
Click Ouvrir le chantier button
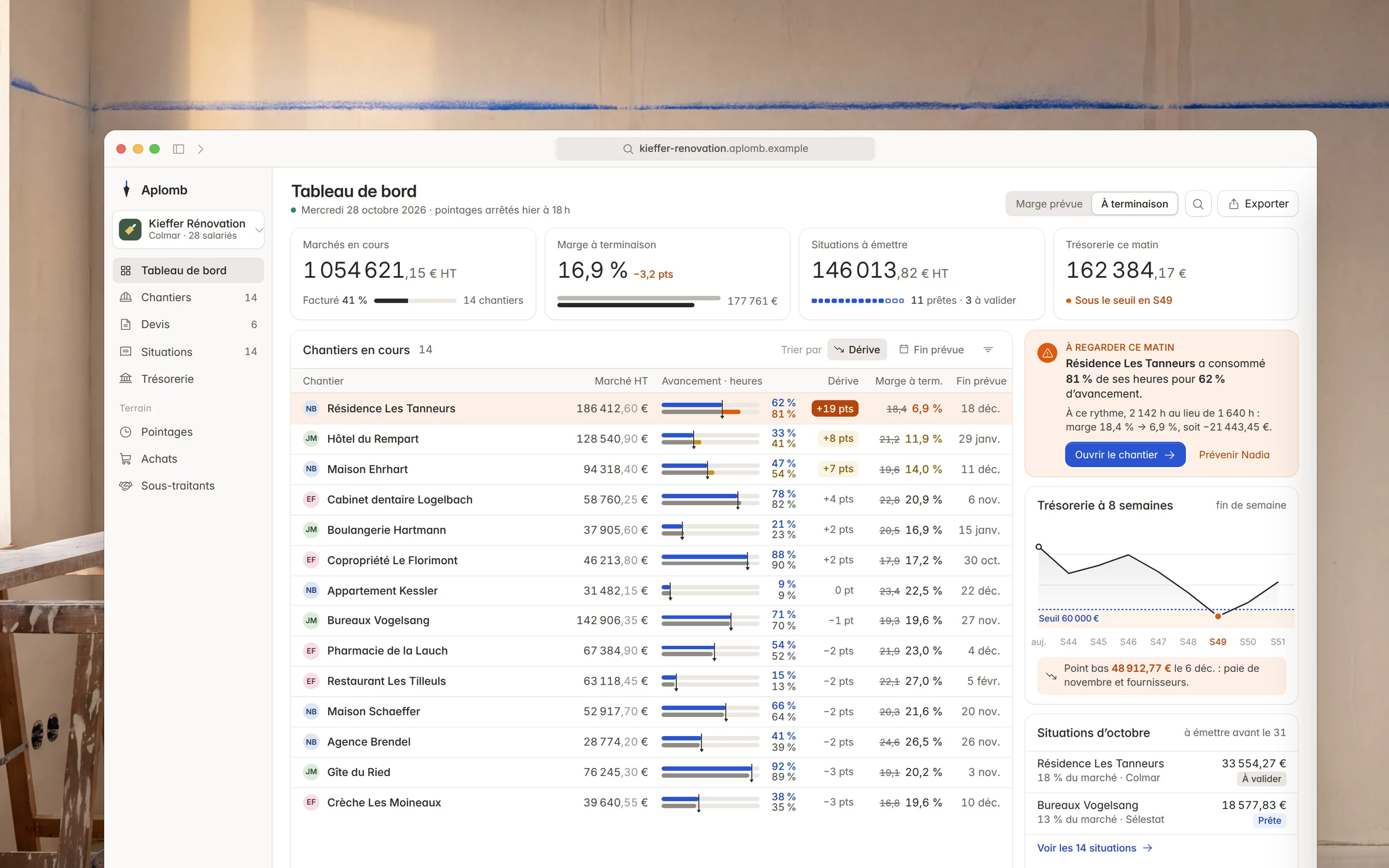pos(1125,455)
